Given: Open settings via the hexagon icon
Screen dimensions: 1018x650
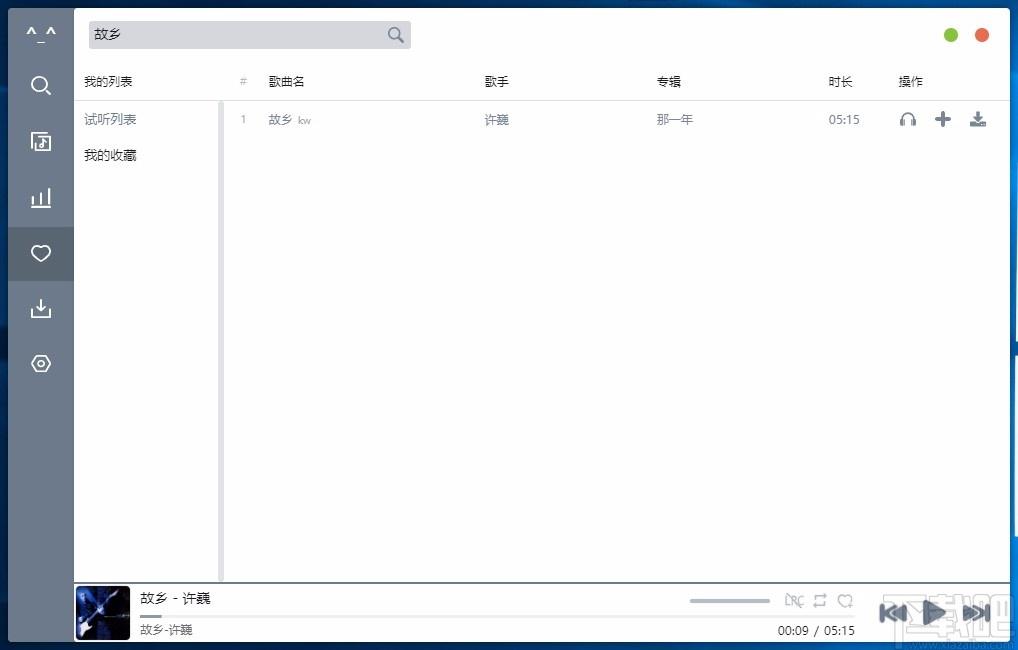Looking at the screenshot, I should (41, 364).
